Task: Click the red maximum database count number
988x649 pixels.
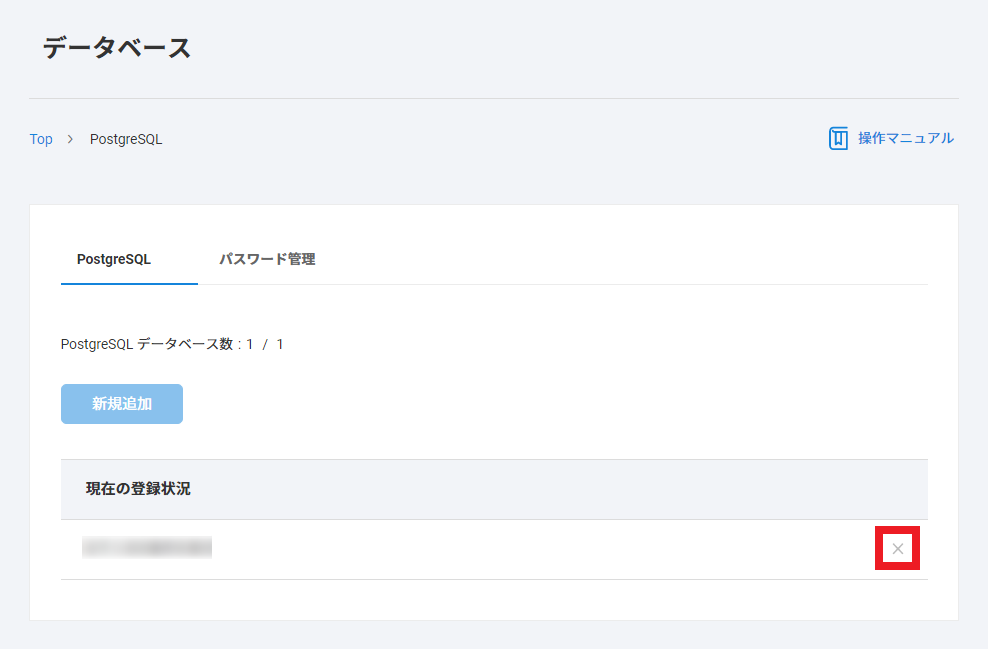Action: [x=280, y=344]
